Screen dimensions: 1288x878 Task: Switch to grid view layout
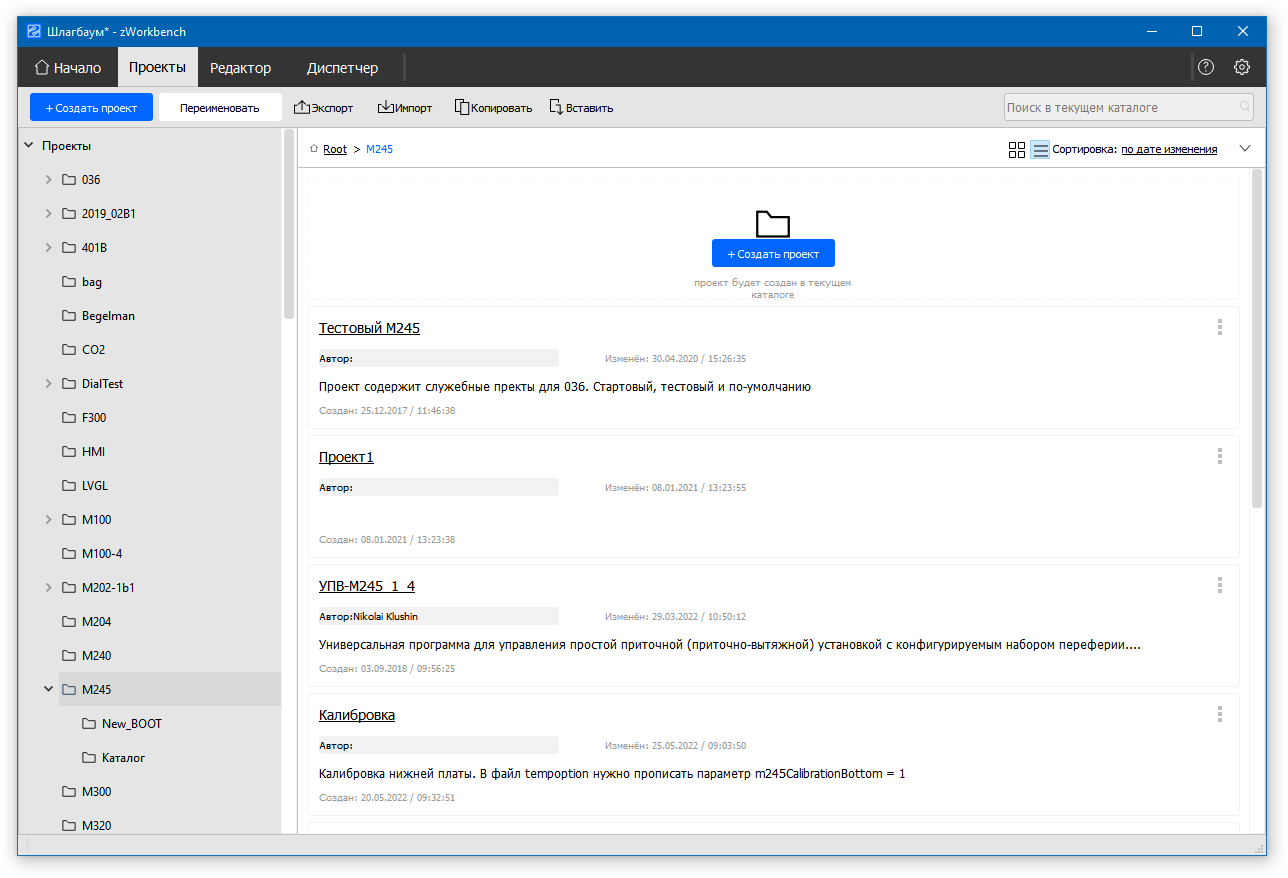point(1017,150)
